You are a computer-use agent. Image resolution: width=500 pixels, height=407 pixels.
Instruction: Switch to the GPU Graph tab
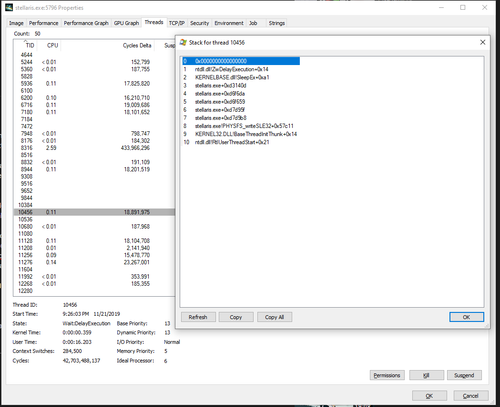click(126, 23)
